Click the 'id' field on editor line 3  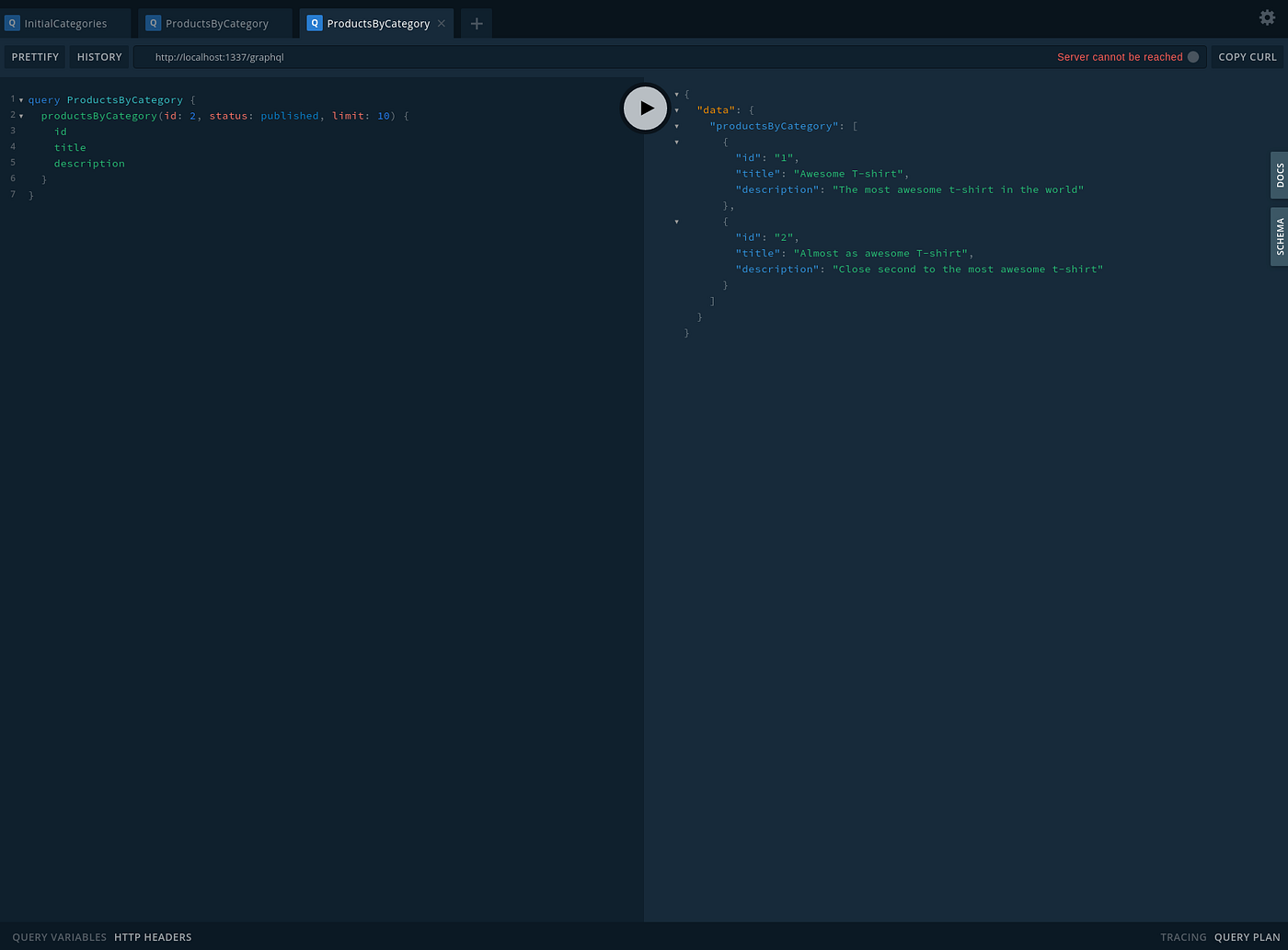click(61, 132)
